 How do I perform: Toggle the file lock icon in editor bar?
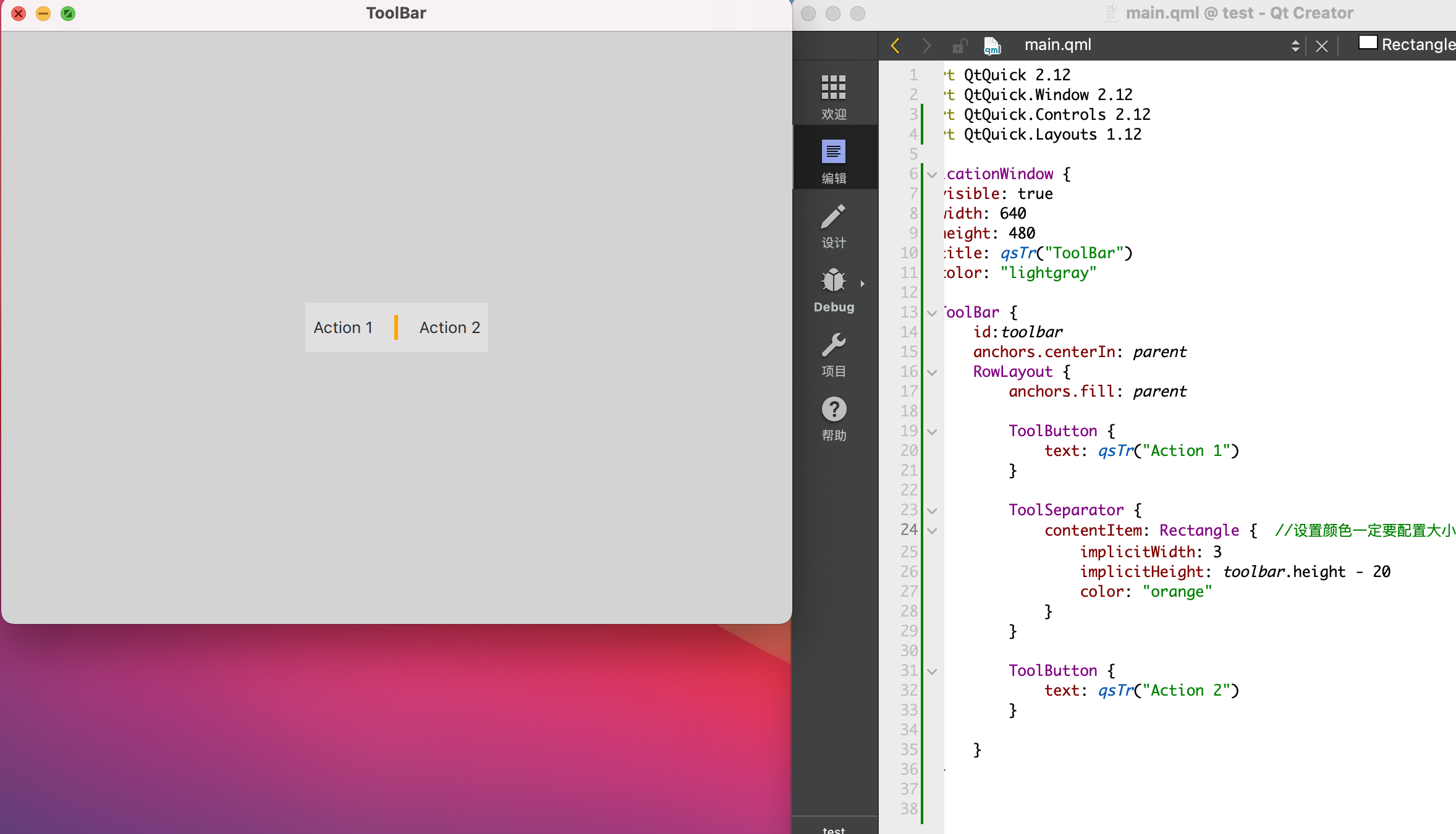point(960,45)
